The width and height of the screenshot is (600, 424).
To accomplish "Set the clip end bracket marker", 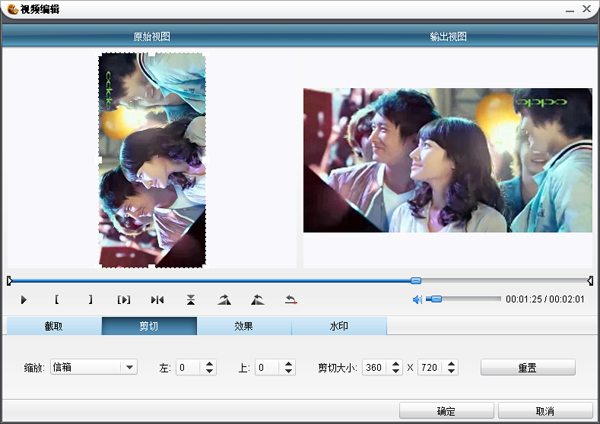I will 90,300.
